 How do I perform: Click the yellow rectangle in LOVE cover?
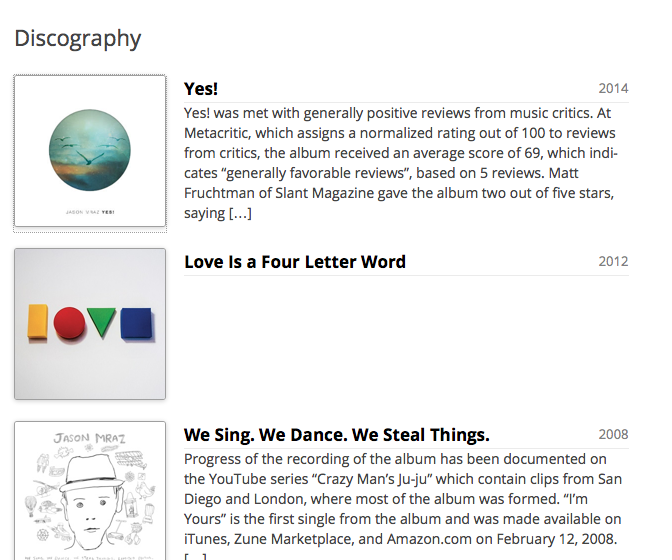point(38,321)
